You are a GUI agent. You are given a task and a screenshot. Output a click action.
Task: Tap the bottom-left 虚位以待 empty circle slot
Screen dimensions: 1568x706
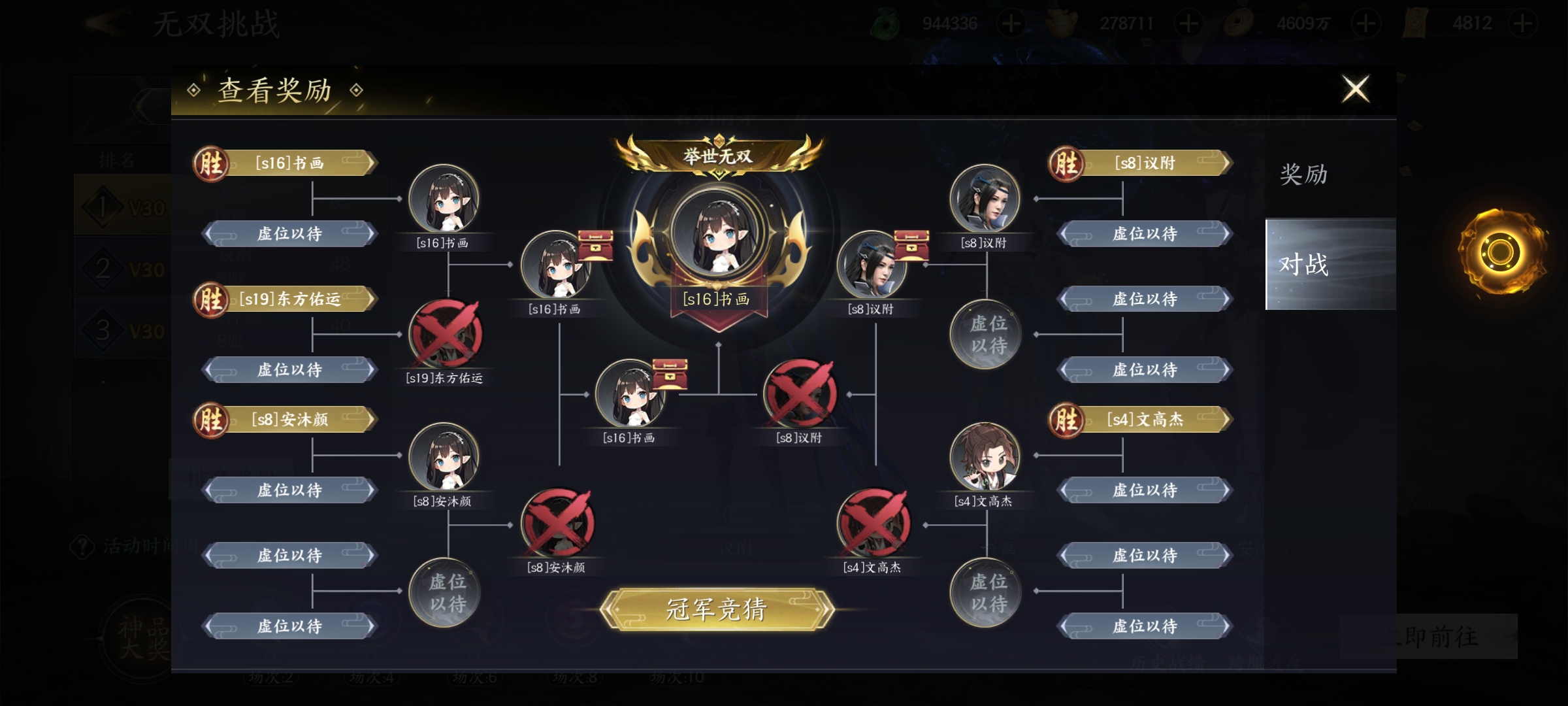444,592
